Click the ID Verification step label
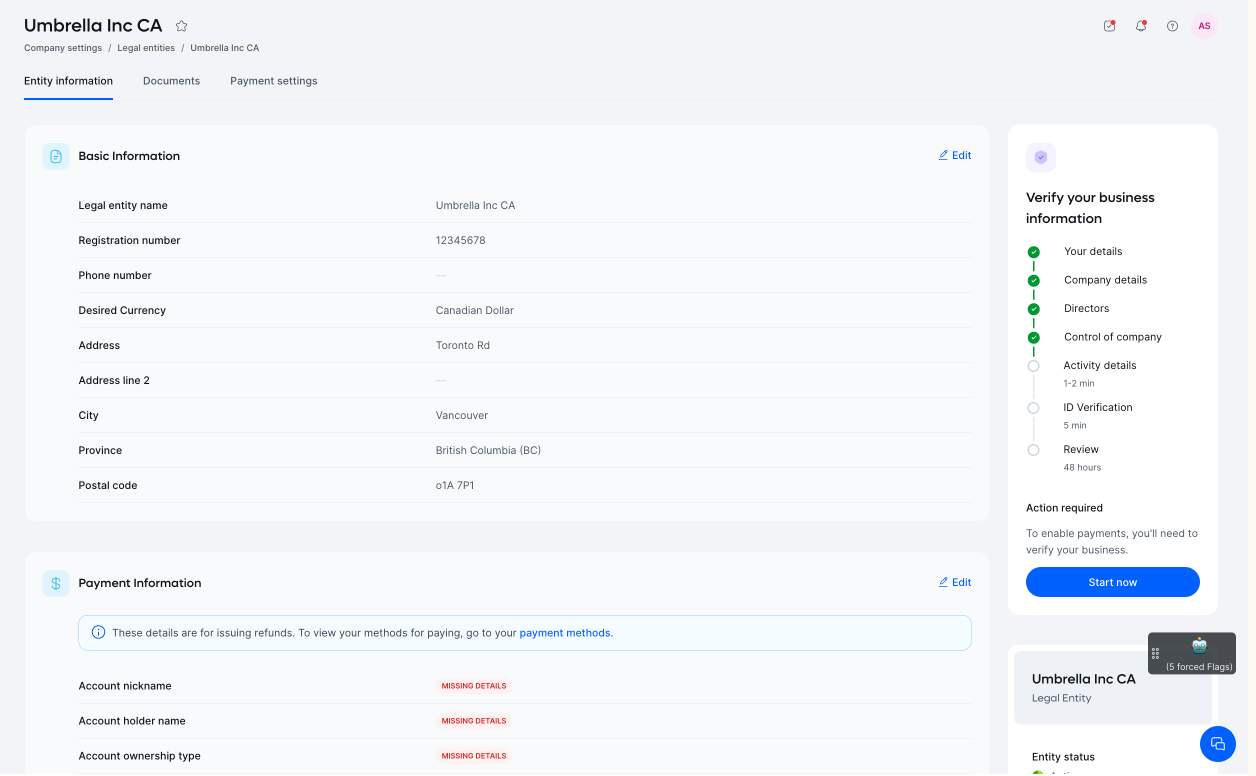 [x=1098, y=407]
